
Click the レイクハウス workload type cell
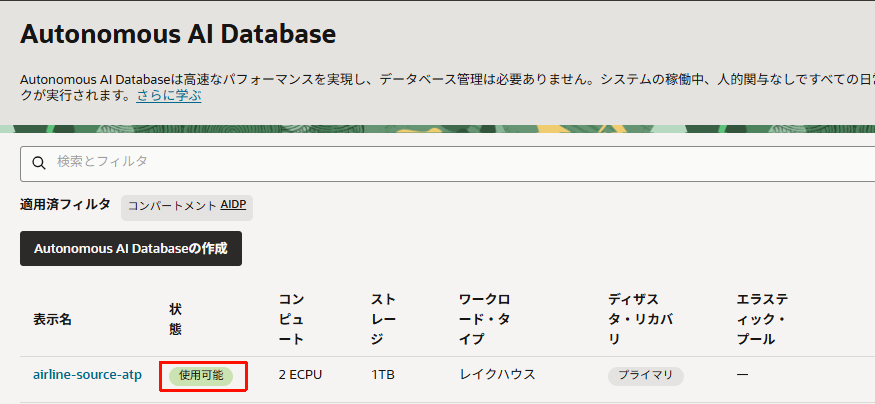497,374
